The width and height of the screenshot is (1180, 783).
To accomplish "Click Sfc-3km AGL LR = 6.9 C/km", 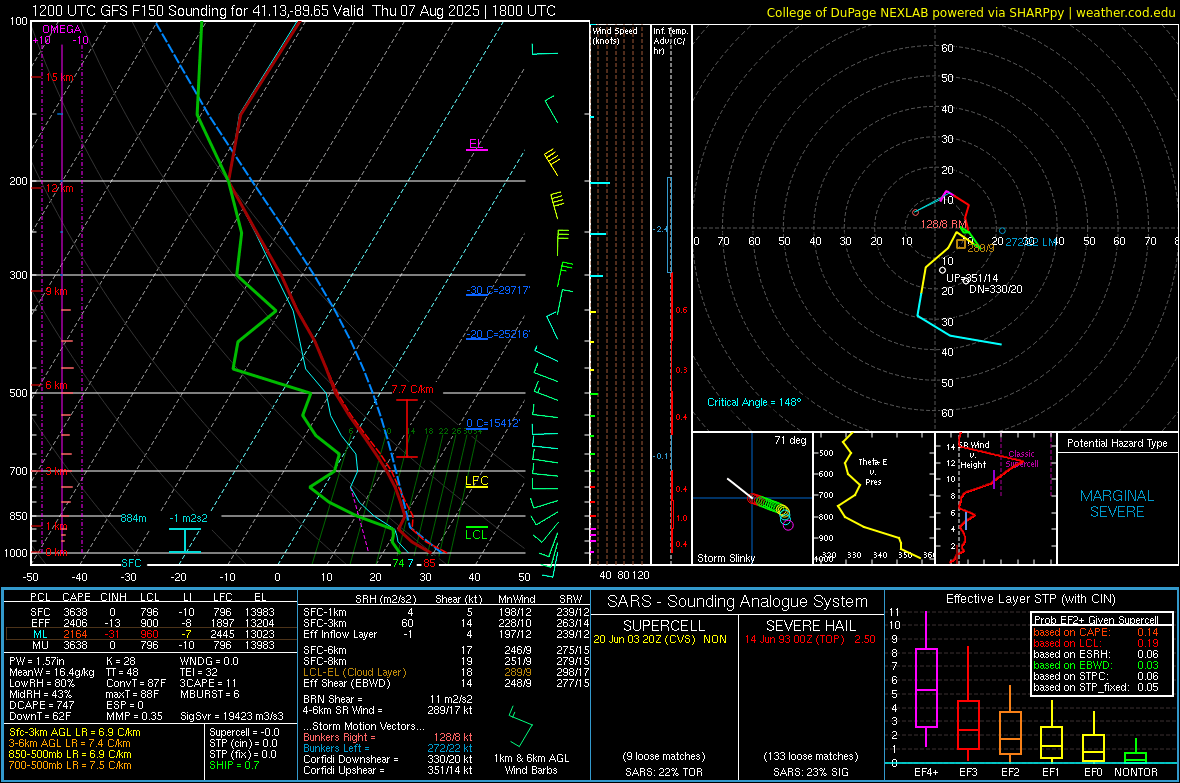I will 75,732.
